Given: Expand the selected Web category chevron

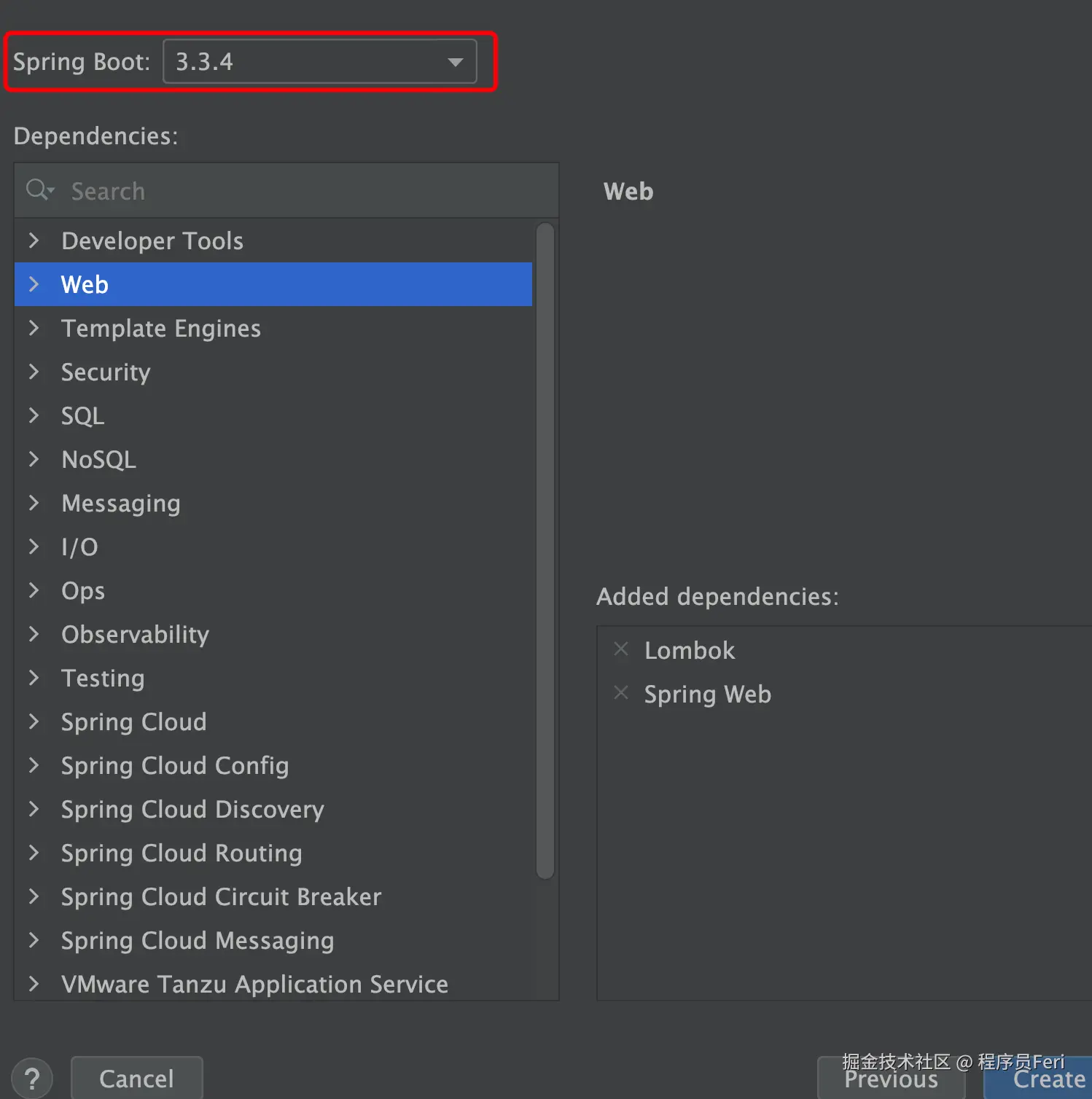Looking at the screenshot, I should point(34,284).
